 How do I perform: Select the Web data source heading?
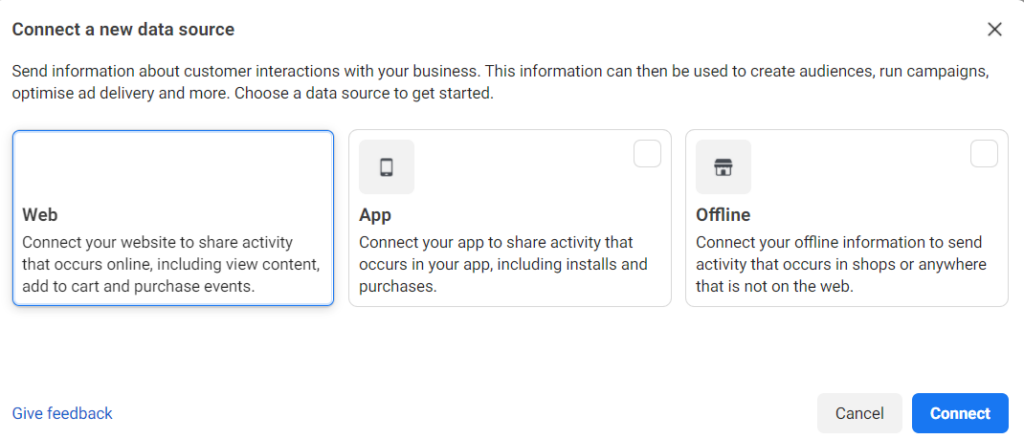(40, 215)
